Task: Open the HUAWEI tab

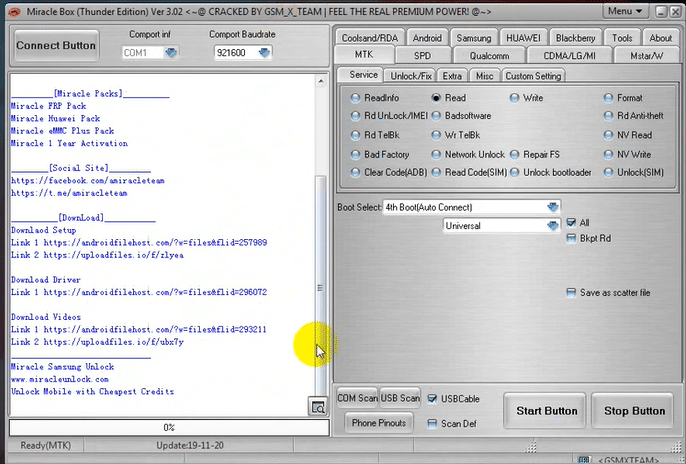Action: pos(523,38)
